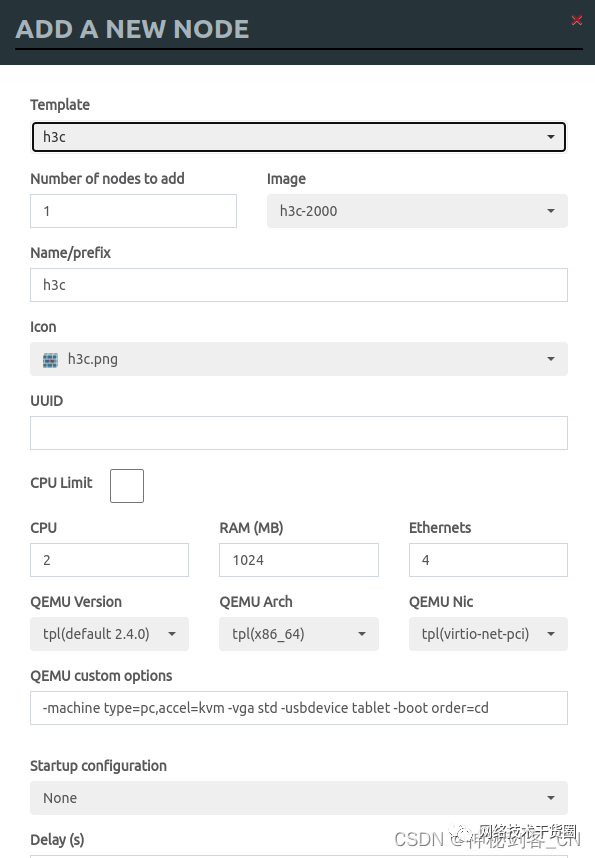This screenshot has width=595, height=858.
Task: Click the red close icon on dialog
Action: tap(577, 20)
